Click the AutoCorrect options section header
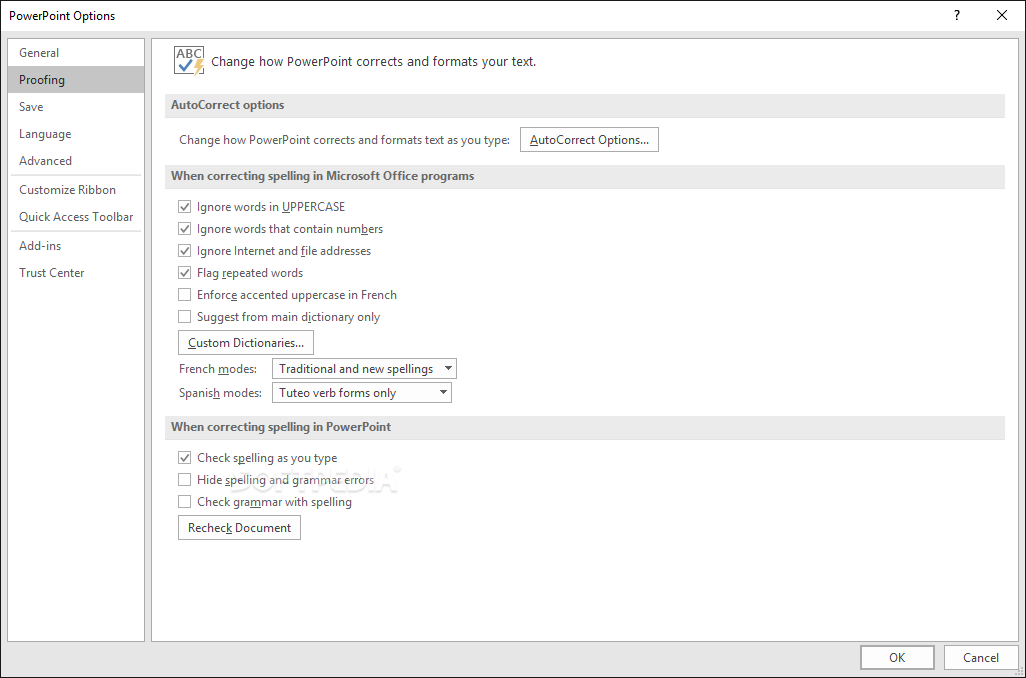The width and height of the screenshot is (1026, 678). coord(584,105)
